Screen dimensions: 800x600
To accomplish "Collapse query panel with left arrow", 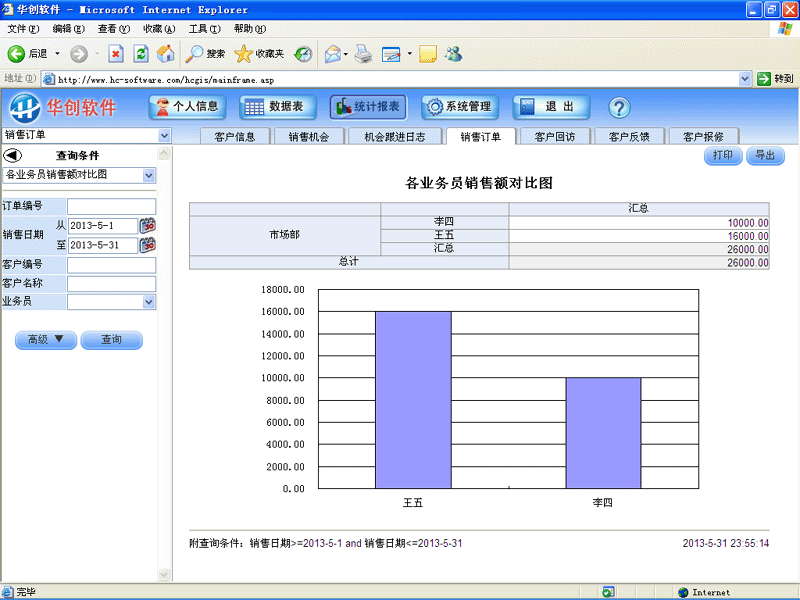I will pyautogui.click(x=13, y=155).
